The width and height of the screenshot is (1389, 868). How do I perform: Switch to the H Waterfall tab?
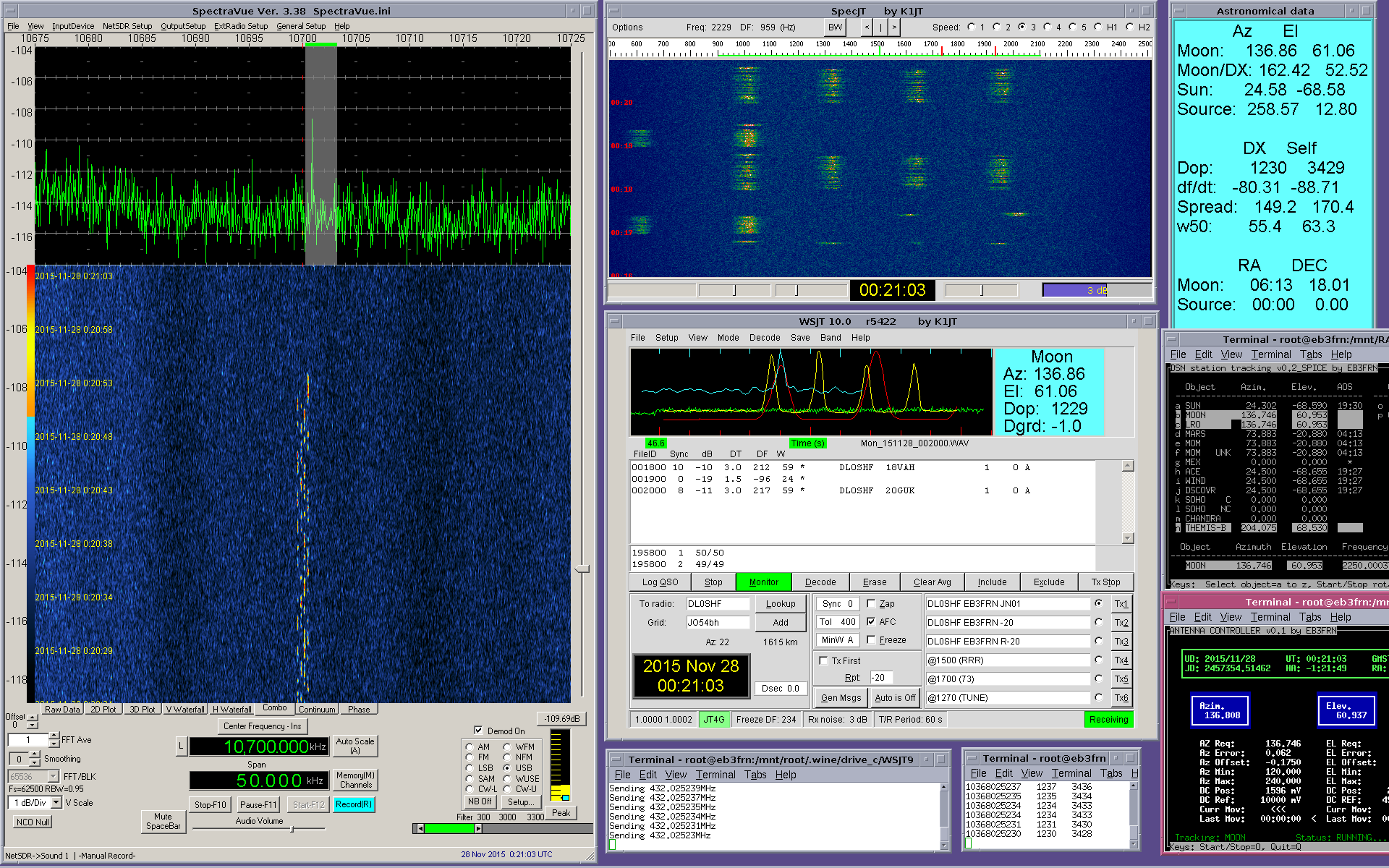(231, 710)
